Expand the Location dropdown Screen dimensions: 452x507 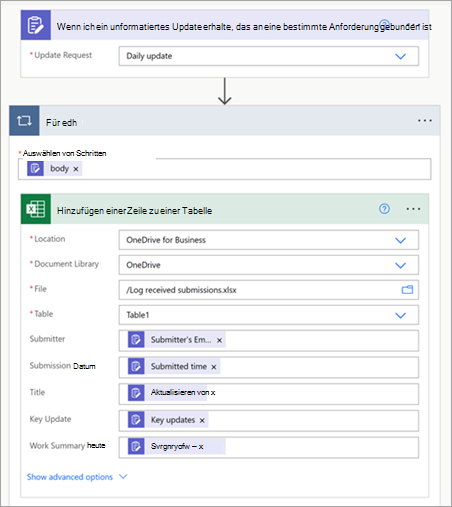click(400, 240)
